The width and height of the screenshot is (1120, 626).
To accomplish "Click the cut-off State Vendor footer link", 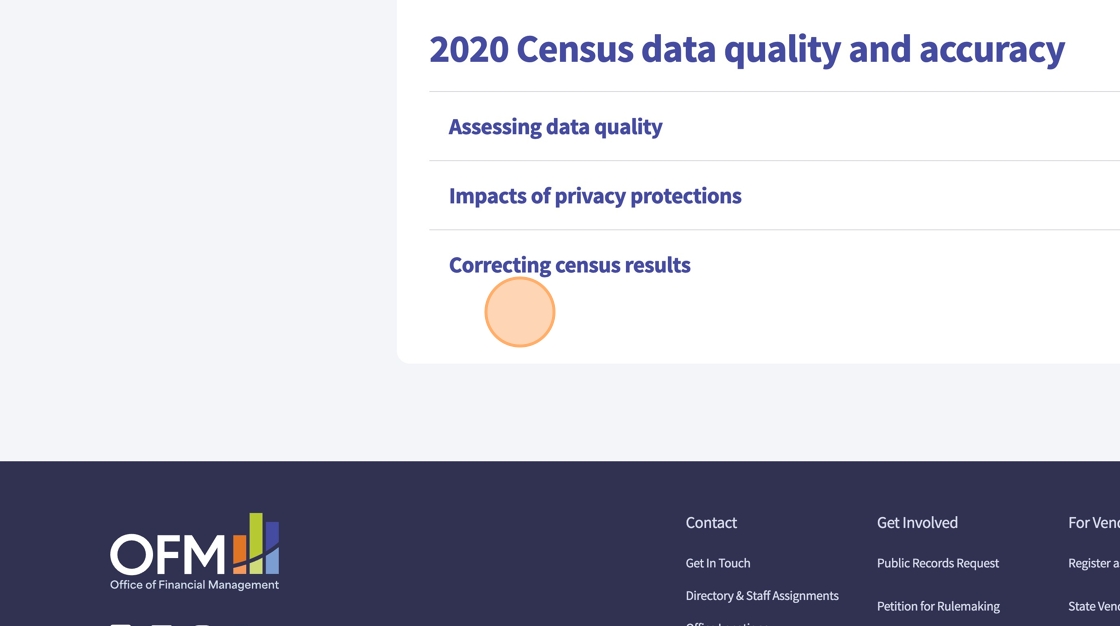I will pos(1093,606).
